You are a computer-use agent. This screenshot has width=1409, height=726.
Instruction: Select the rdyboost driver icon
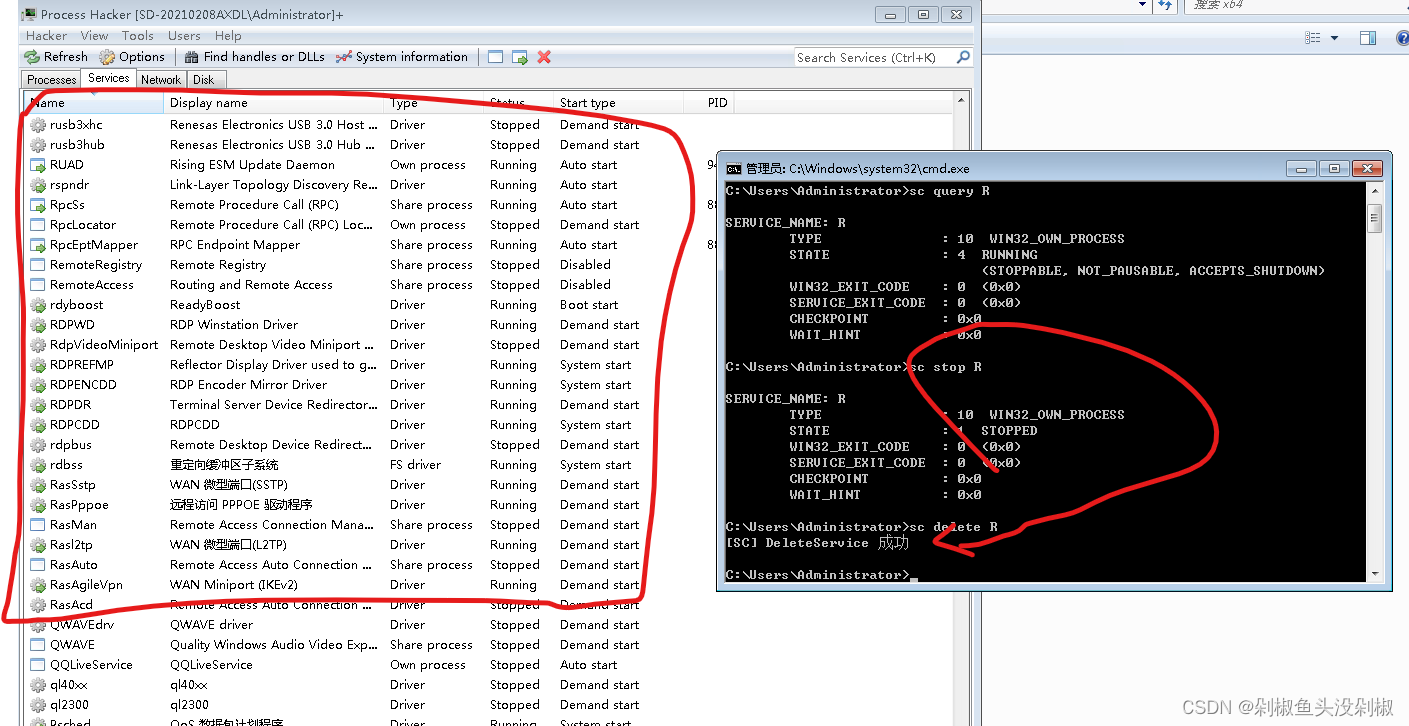(x=38, y=305)
